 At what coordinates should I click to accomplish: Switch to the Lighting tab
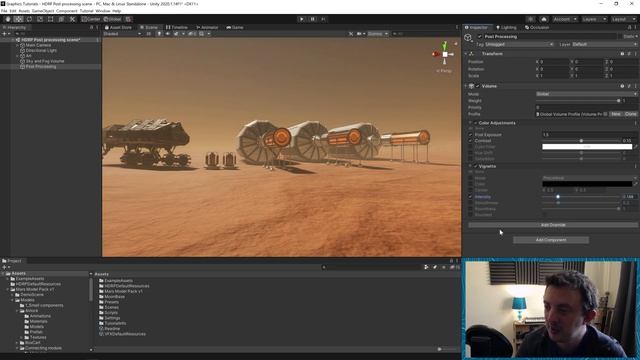pyautogui.click(x=506, y=27)
